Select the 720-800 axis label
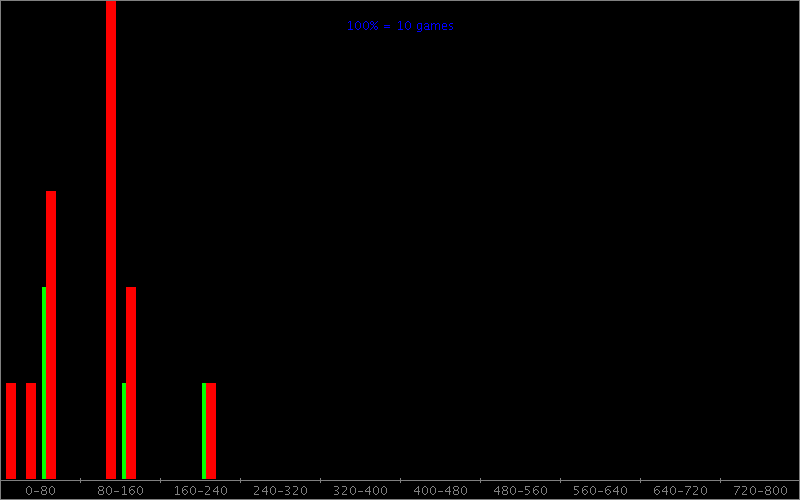Screen dimensions: 800x500 [760, 491]
